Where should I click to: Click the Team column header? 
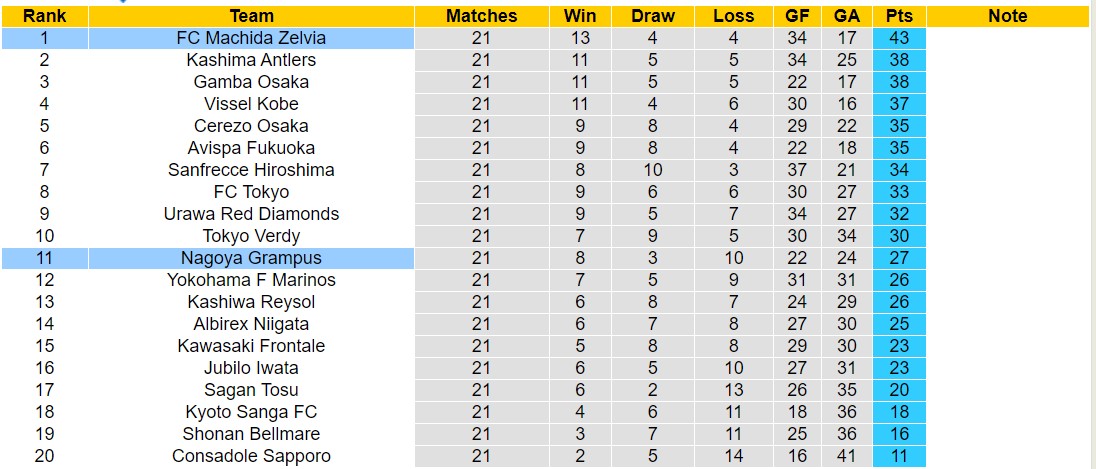coord(251,16)
